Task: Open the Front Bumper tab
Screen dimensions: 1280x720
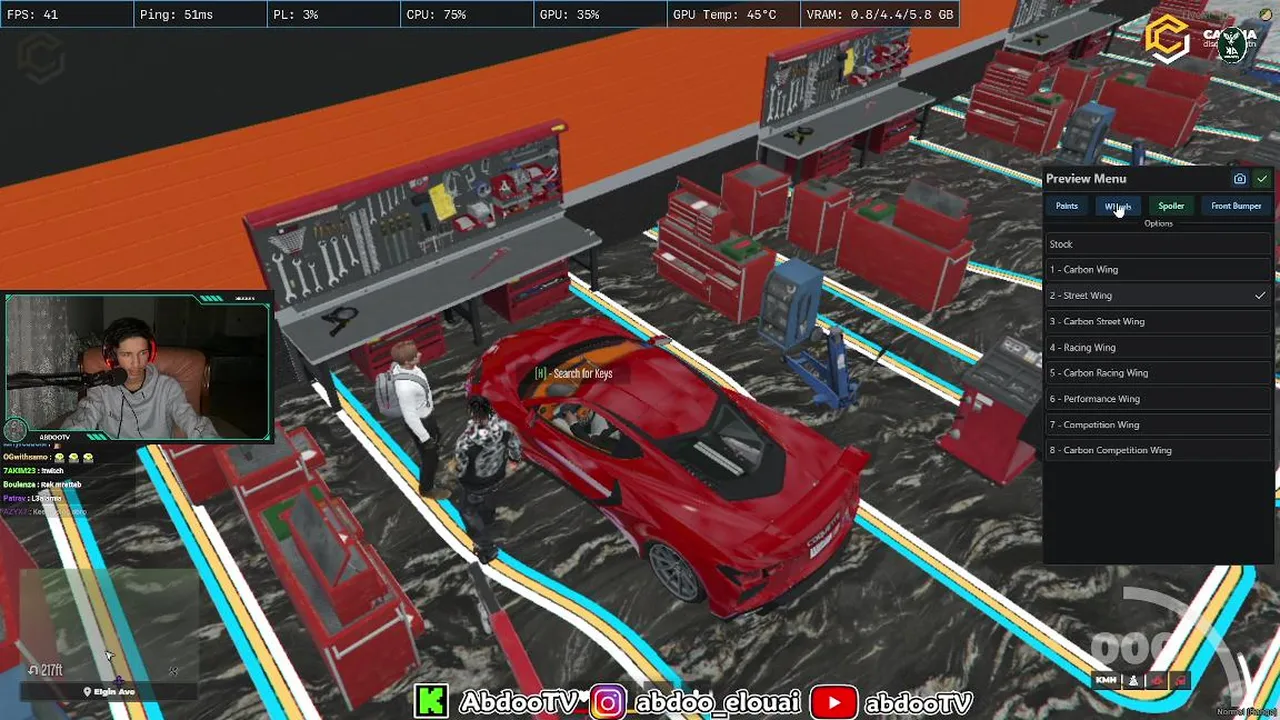Action: coord(1236,206)
